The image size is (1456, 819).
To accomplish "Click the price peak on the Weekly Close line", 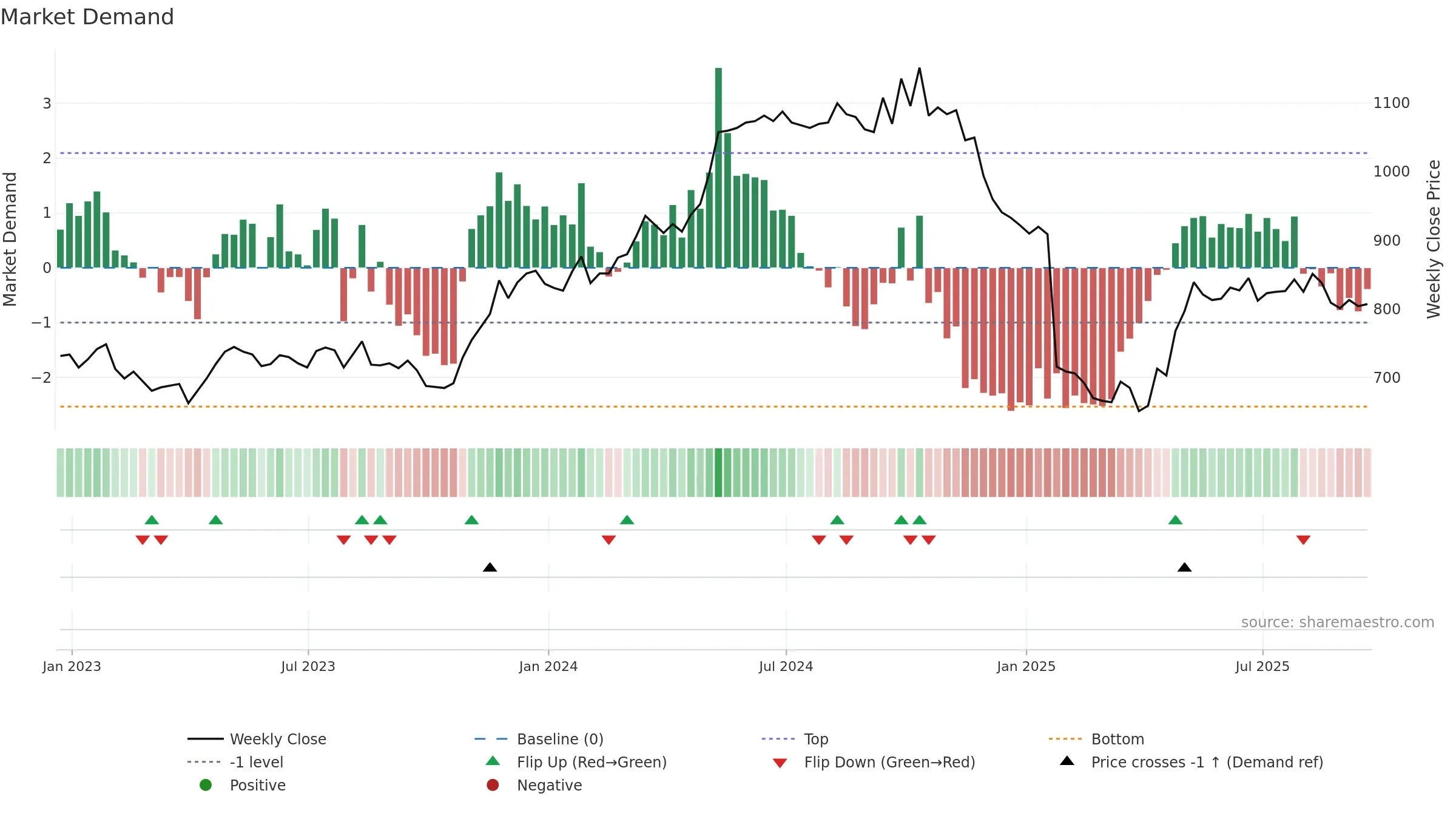I will [920, 69].
